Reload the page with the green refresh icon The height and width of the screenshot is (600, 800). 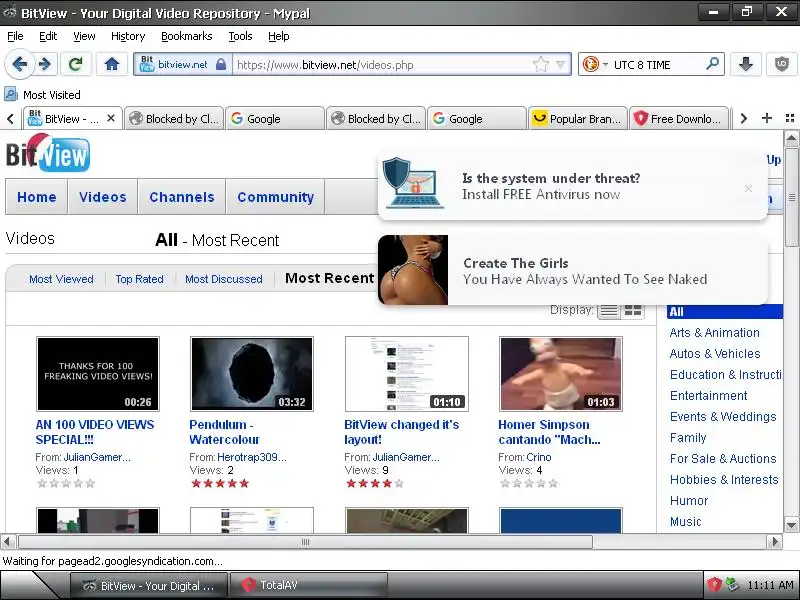click(x=76, y=64)
